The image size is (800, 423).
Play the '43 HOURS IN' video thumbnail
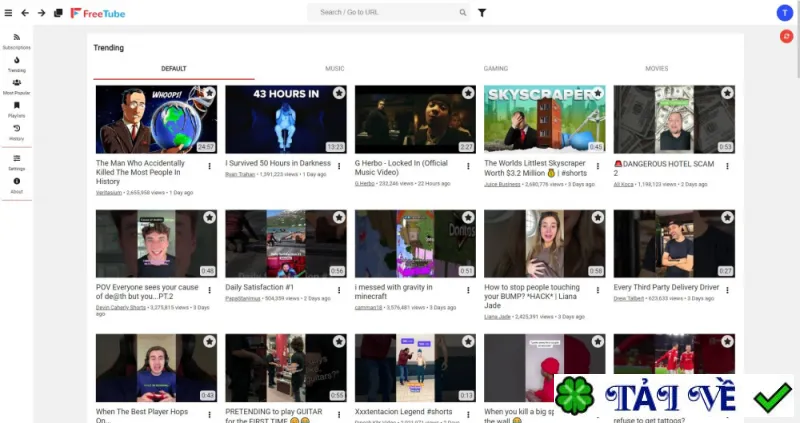point(286,119)
